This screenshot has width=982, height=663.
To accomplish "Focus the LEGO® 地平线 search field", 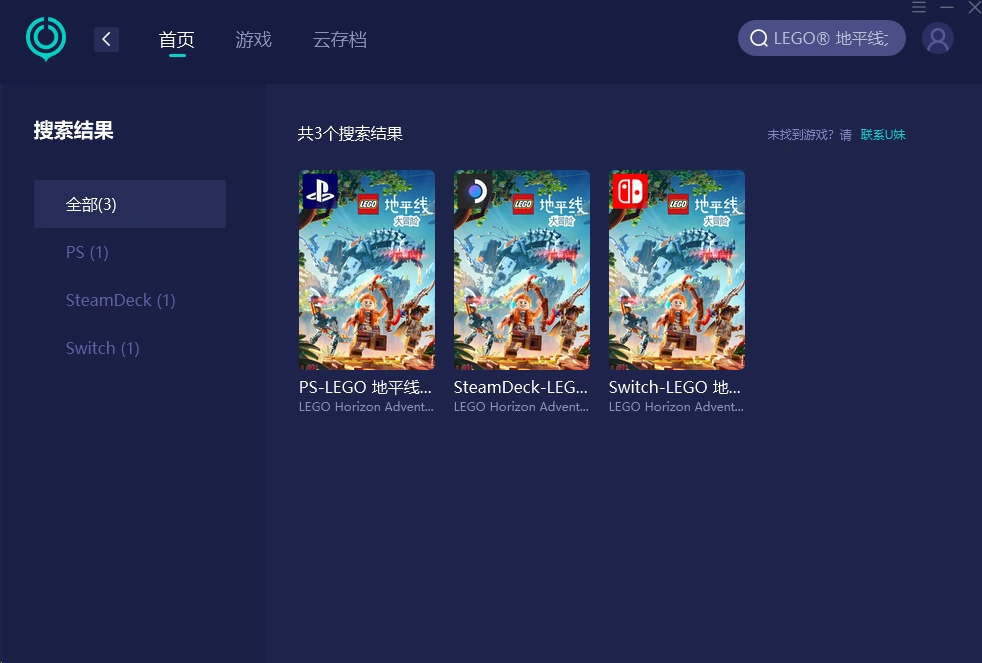I will point(822,38).
